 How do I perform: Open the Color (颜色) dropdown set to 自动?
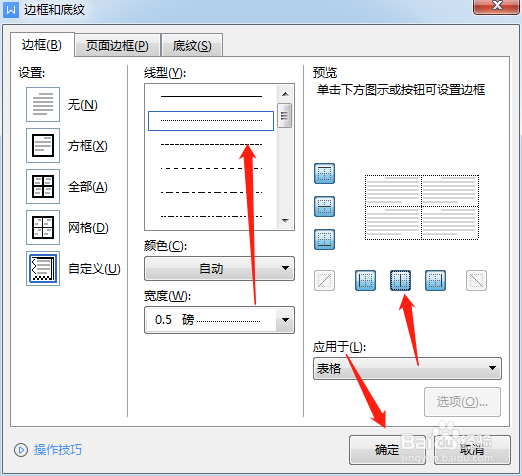click(x=219, y=268)
